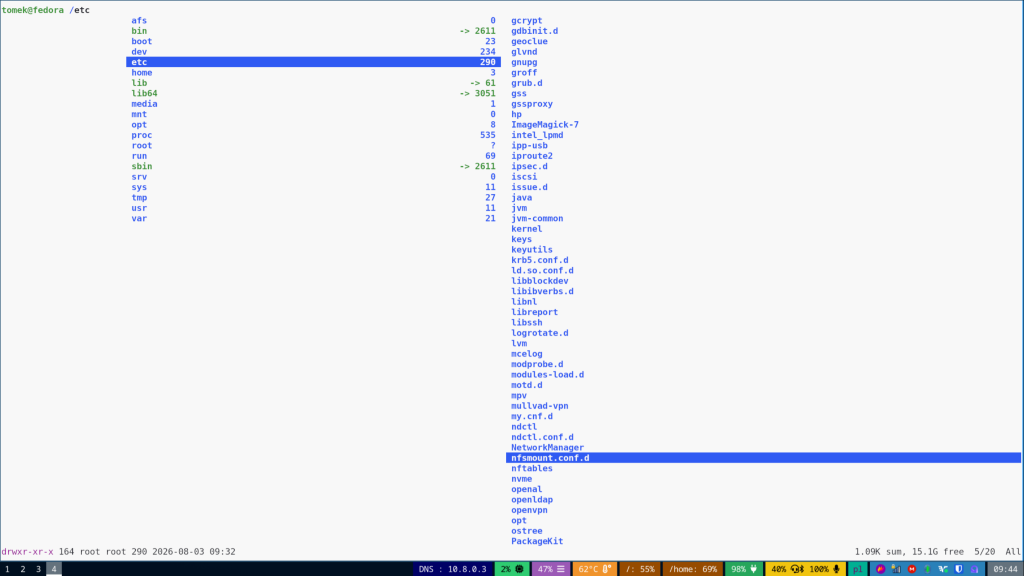Open the modules-load.d folder
1024x576 pixels.
tap(547, 375)
